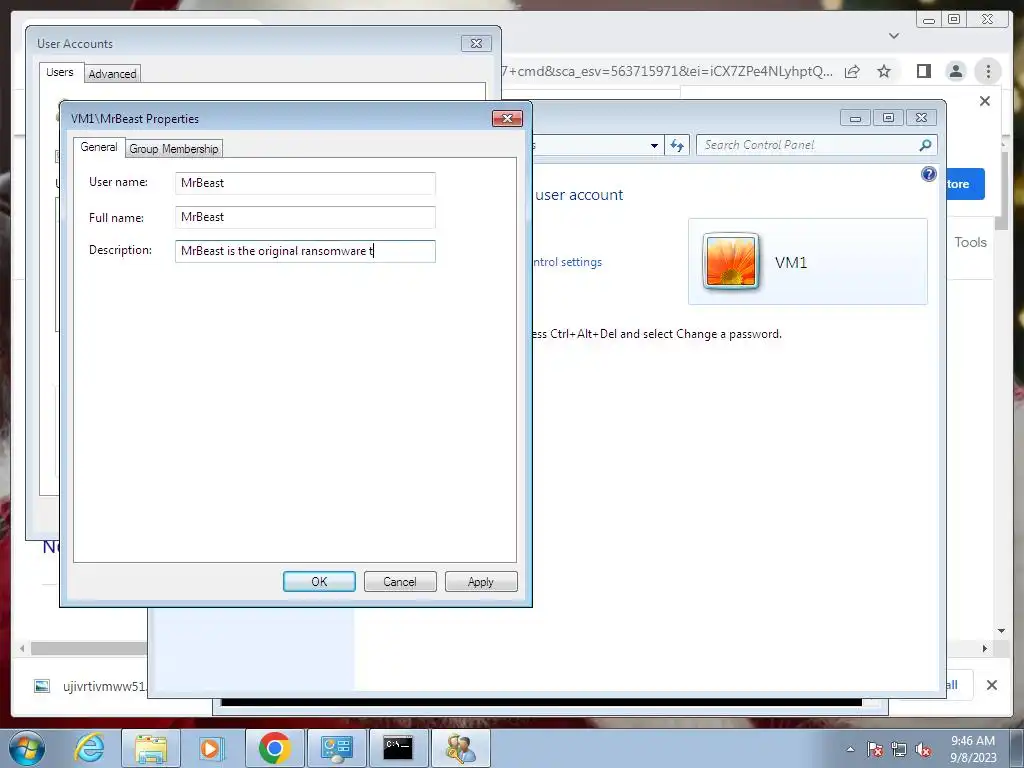Click the Control Panel search magnifier icon
1024x768 pixels.
tap(925, 145)
